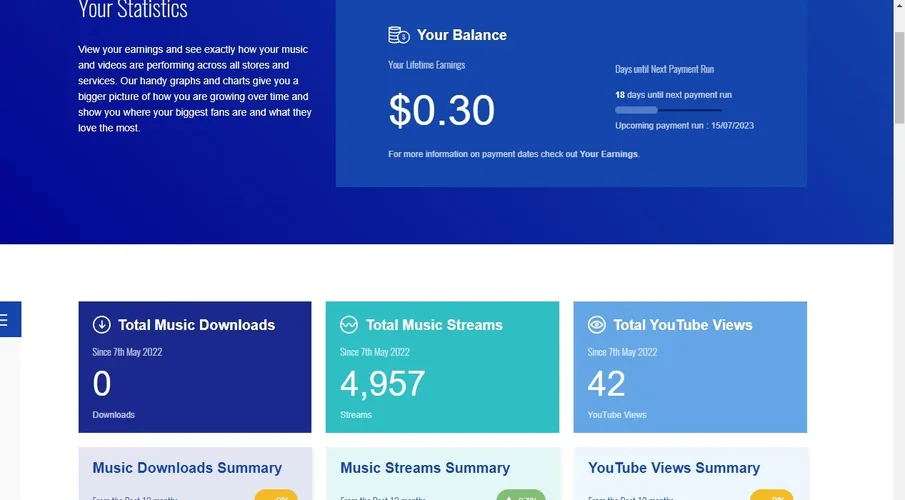The image size is (905, 500).
Task: Click the page vertical scrollbar
Action: (899, 78)
